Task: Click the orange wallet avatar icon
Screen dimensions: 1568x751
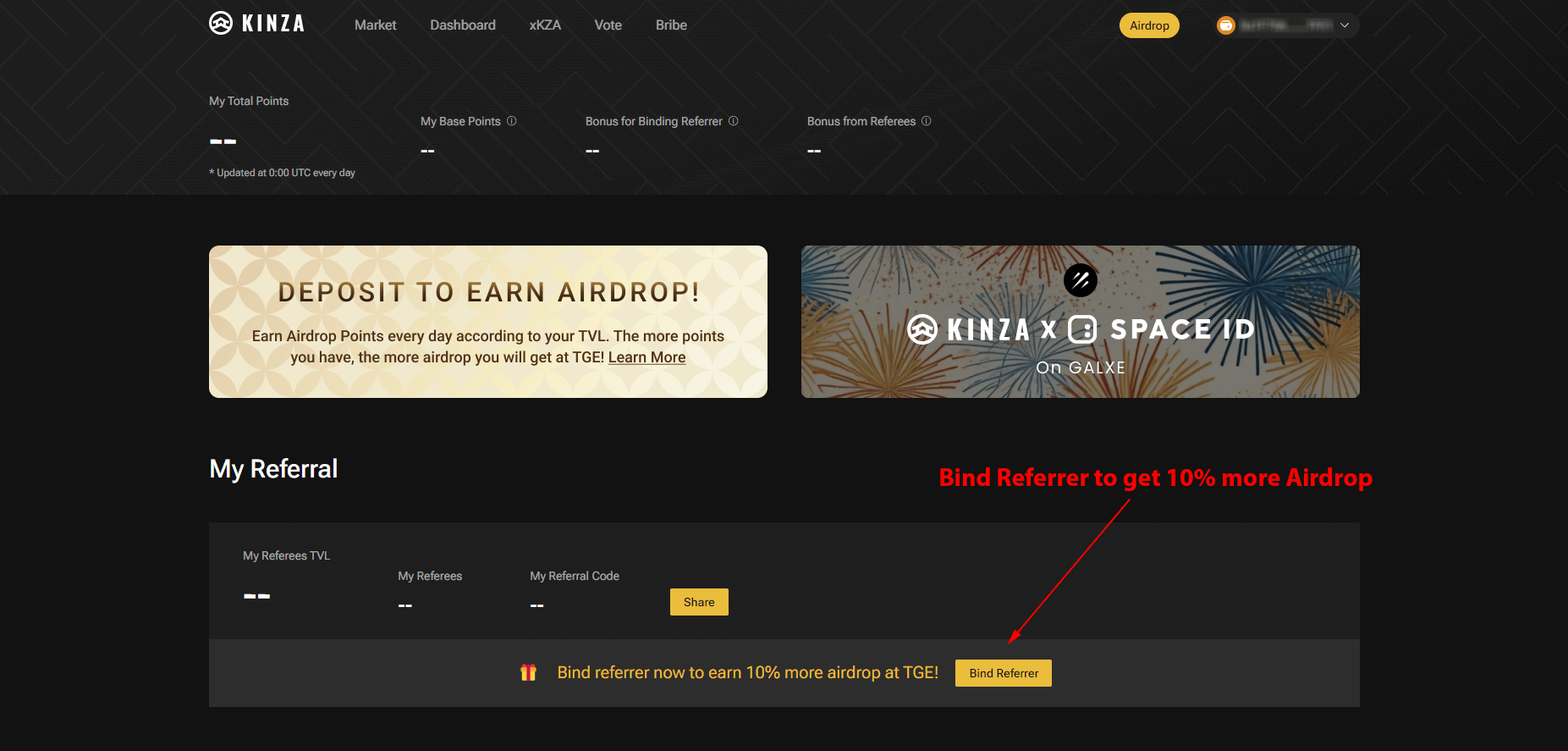Action: 1225,25
